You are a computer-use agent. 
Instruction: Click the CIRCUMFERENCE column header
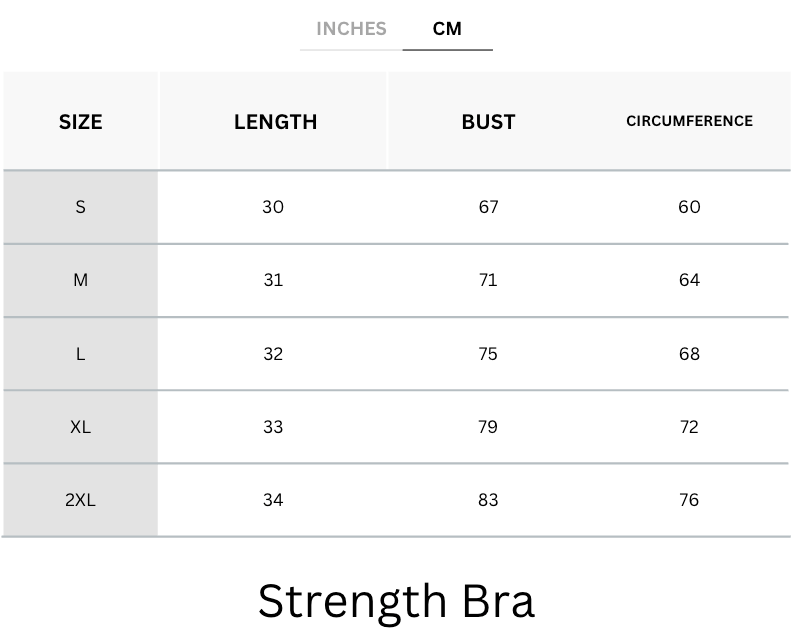click(689, 121)
